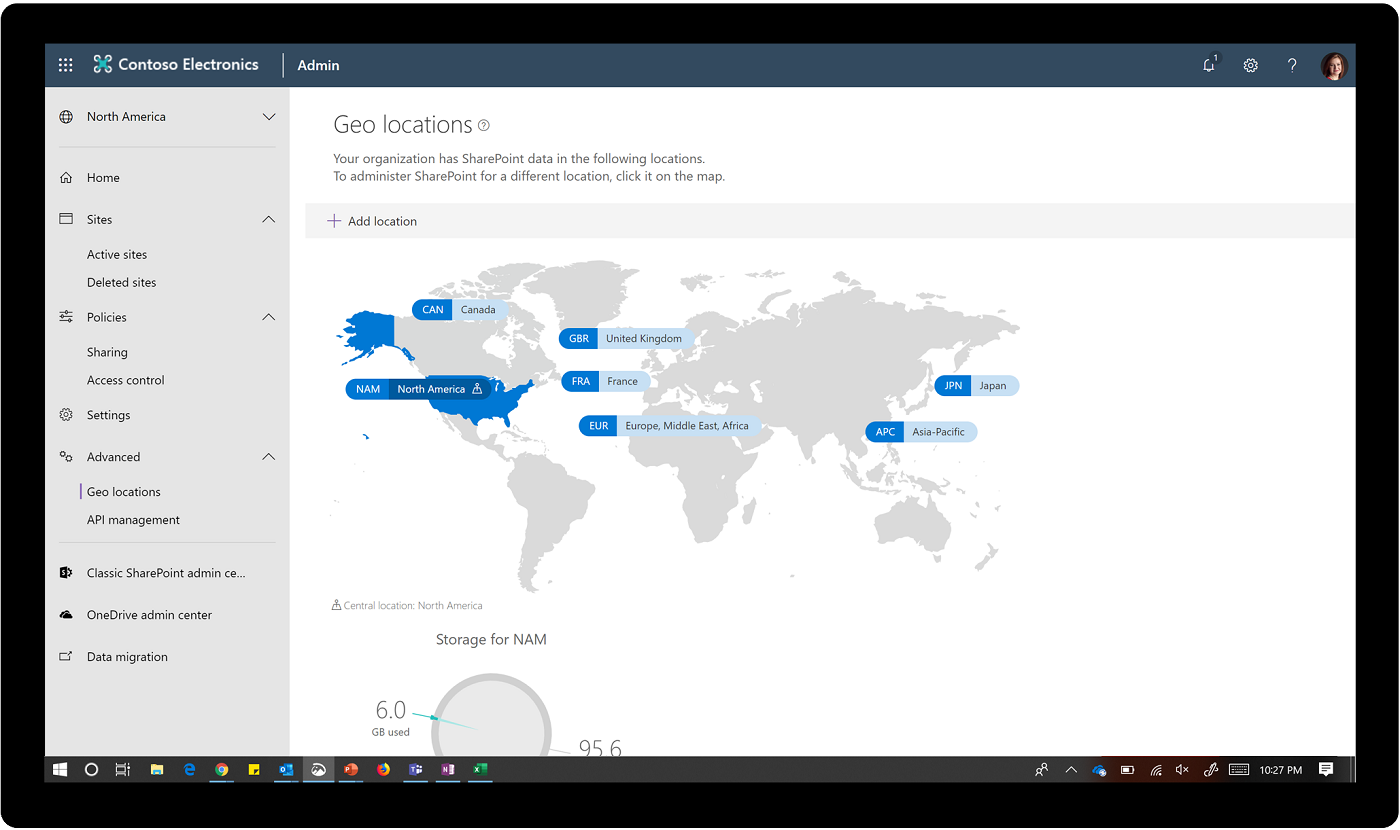The height and width of the screenshot is (830, 1400).
Task: Click the Sites icon in the sidebar
Action: (65, 219)
